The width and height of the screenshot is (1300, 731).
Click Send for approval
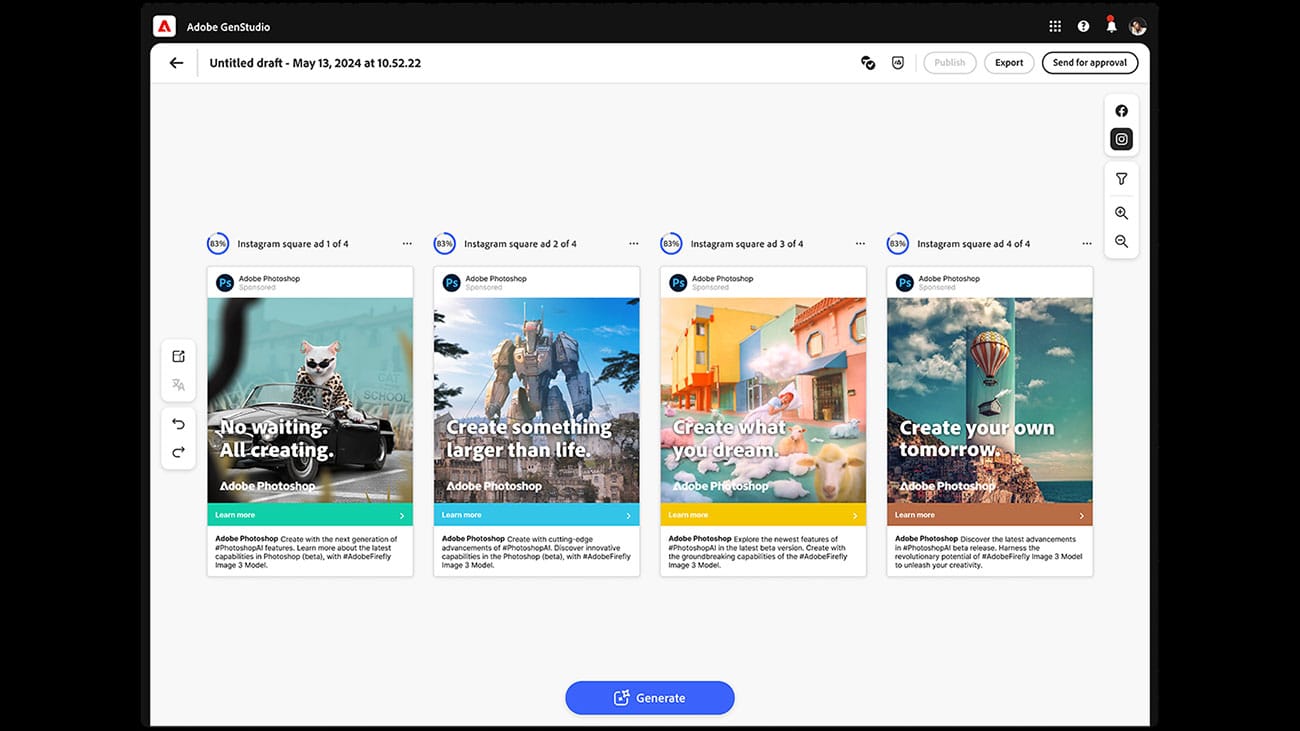click(x=1090, y=63)
